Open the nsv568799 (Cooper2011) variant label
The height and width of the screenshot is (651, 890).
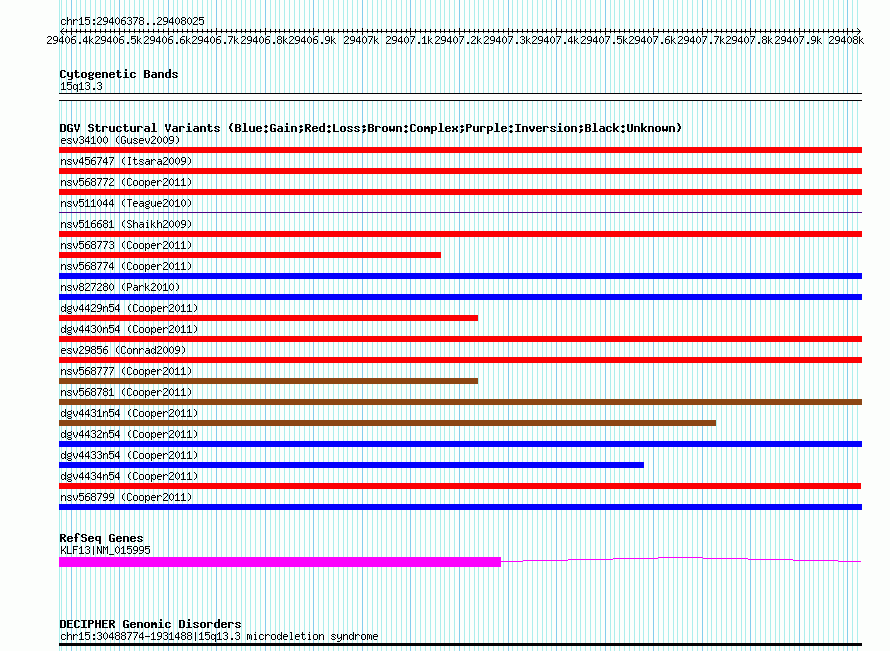(126, 497)
